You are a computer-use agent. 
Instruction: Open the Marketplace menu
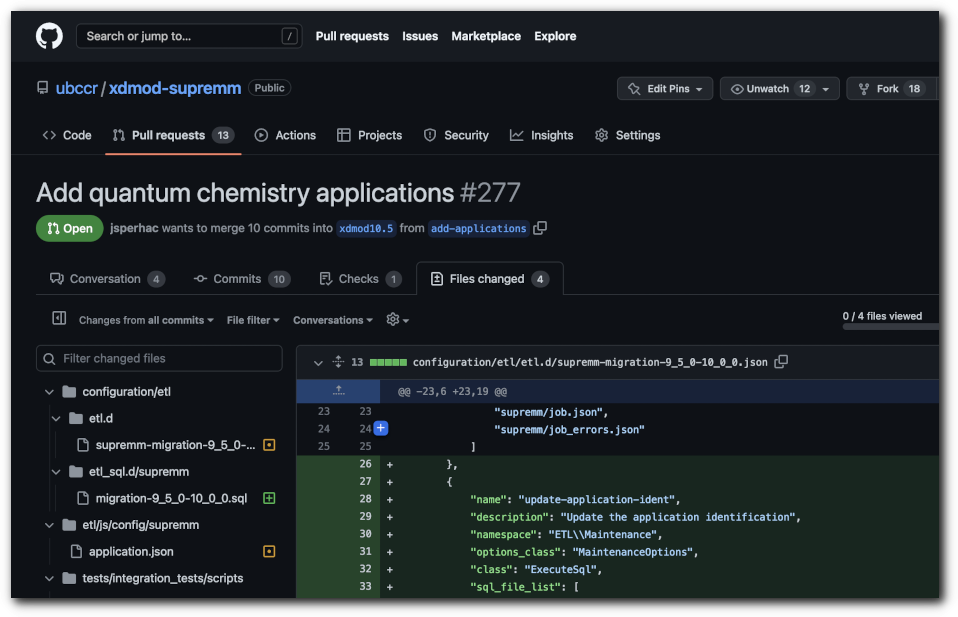click(x=486, y=36)
